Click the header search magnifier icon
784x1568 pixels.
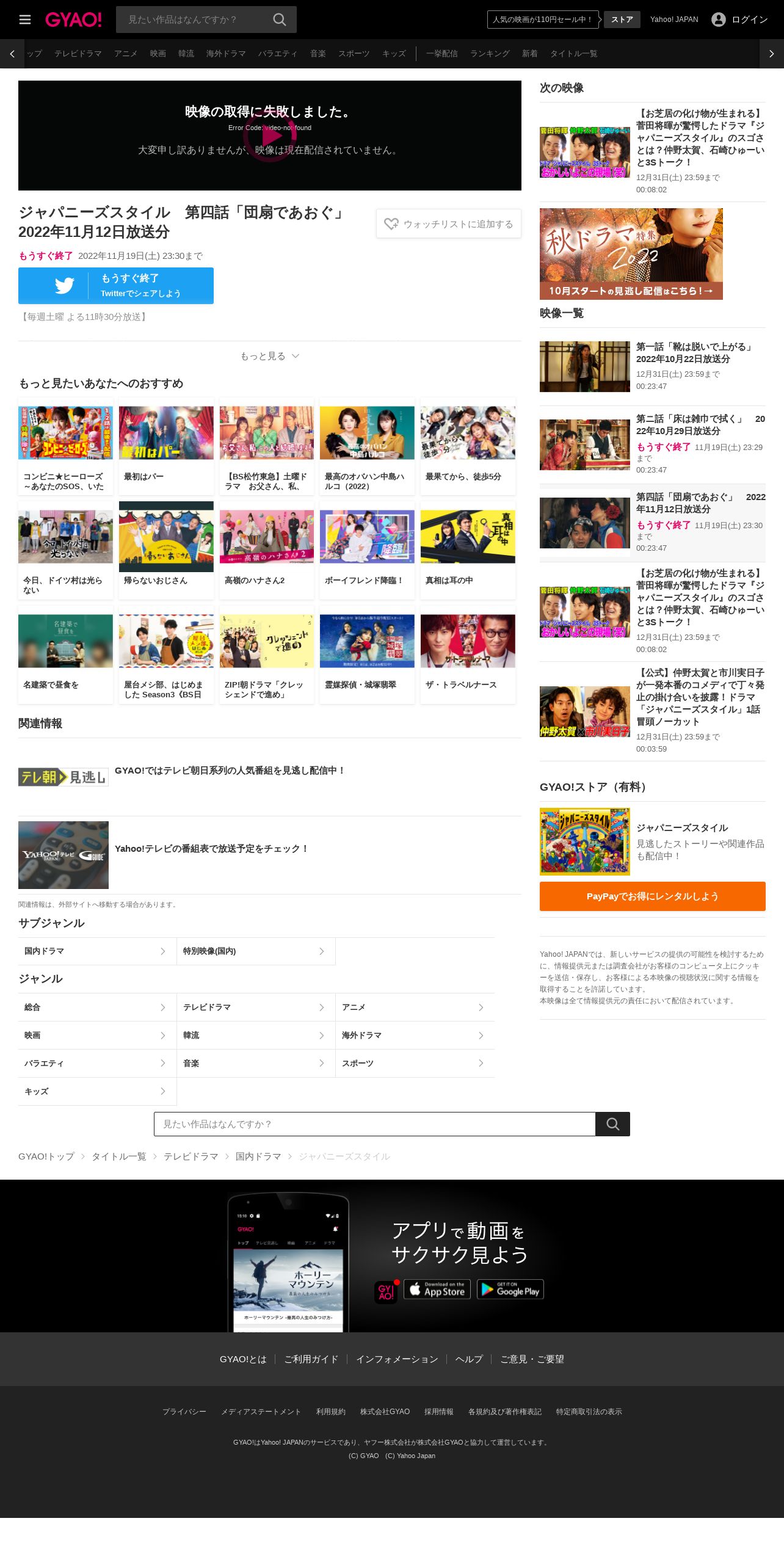(280, 20)
